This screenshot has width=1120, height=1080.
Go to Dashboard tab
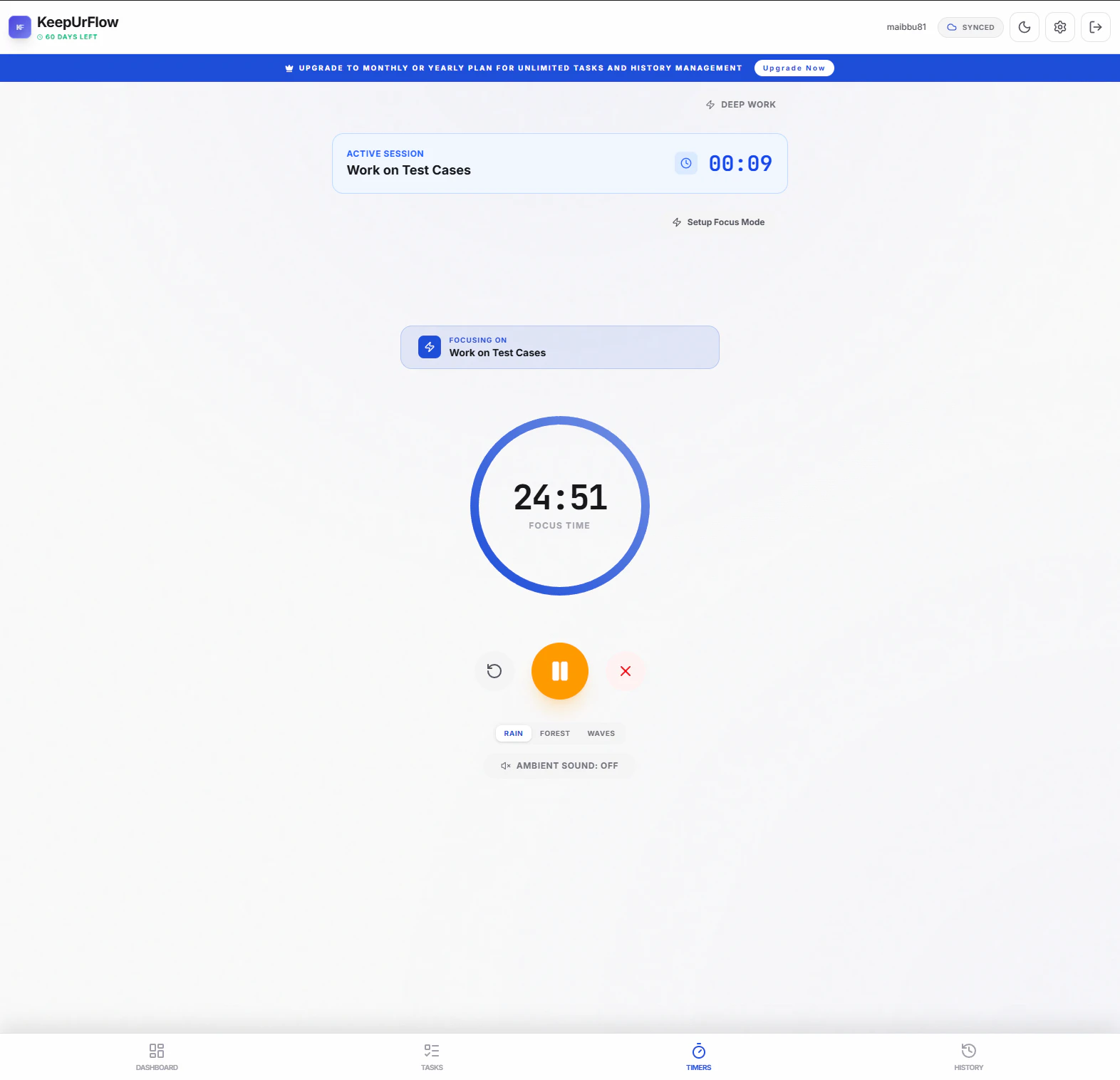[157, 1057]
